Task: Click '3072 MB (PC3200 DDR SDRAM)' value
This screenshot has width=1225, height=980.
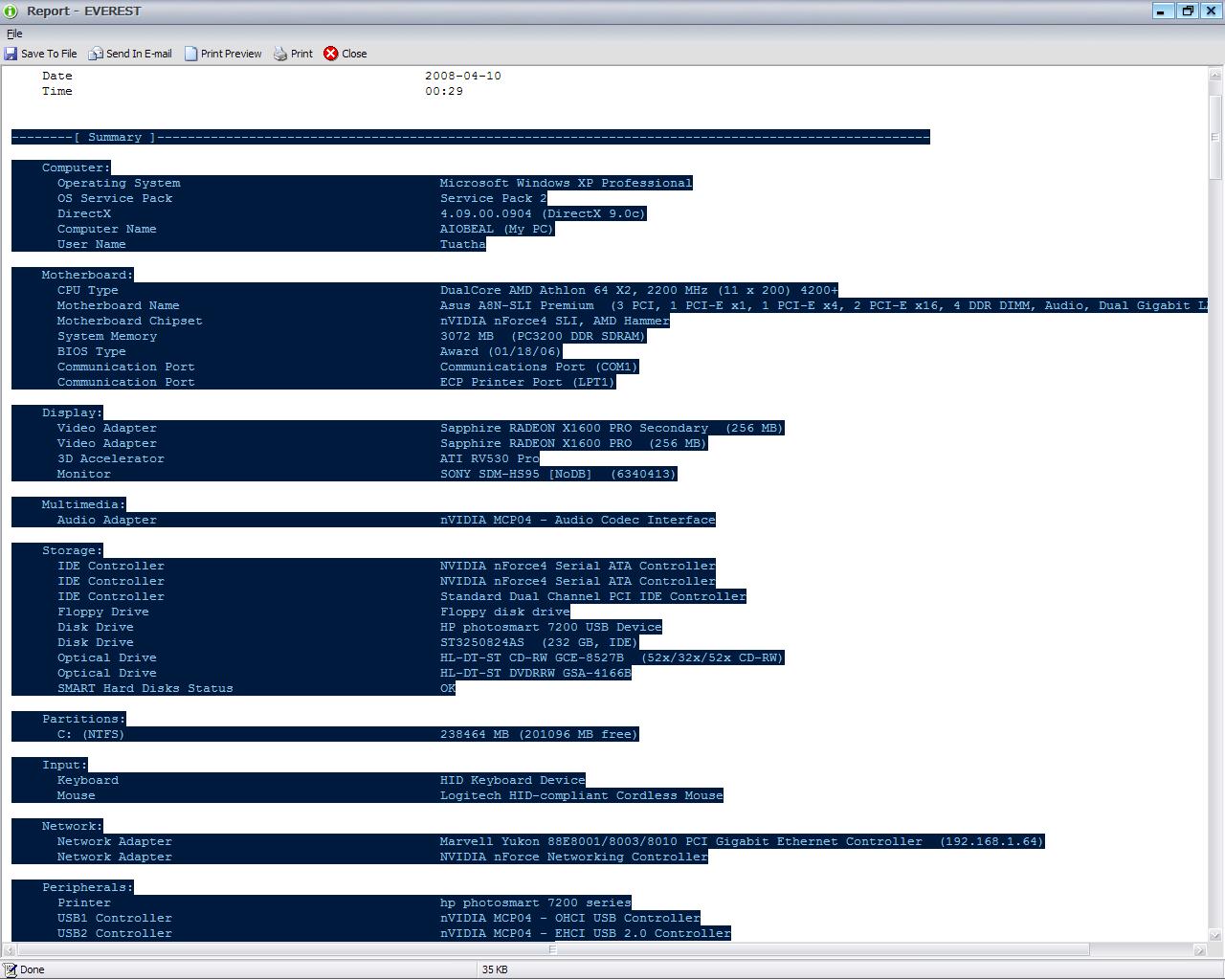Action: point(543,336)
